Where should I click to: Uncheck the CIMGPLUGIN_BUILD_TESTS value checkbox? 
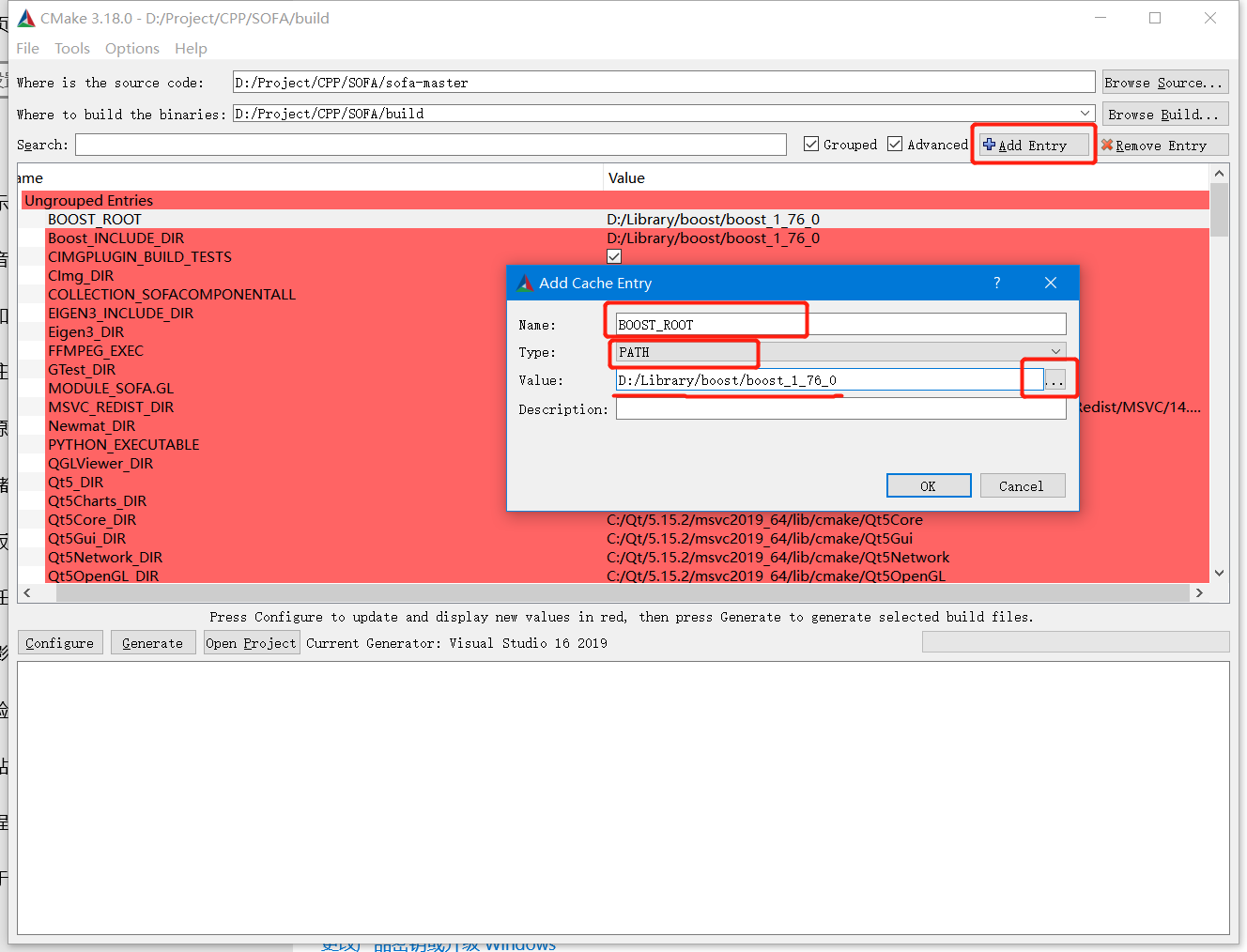click(x=614, y=256)
